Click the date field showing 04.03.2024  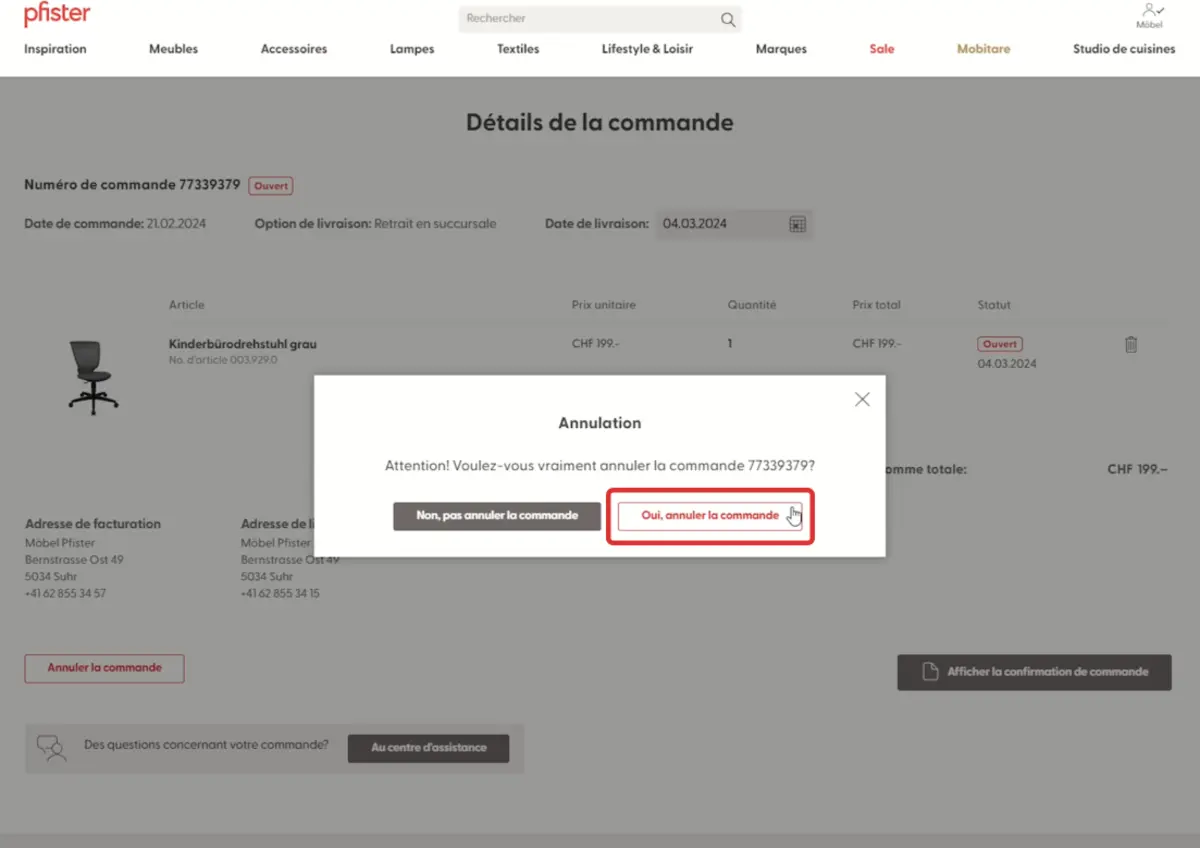coord(718,224)
